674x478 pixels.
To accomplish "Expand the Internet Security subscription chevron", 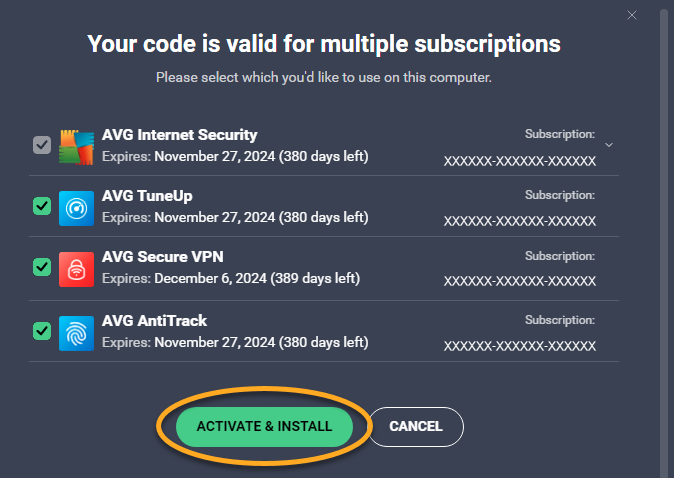I will 609,145.
